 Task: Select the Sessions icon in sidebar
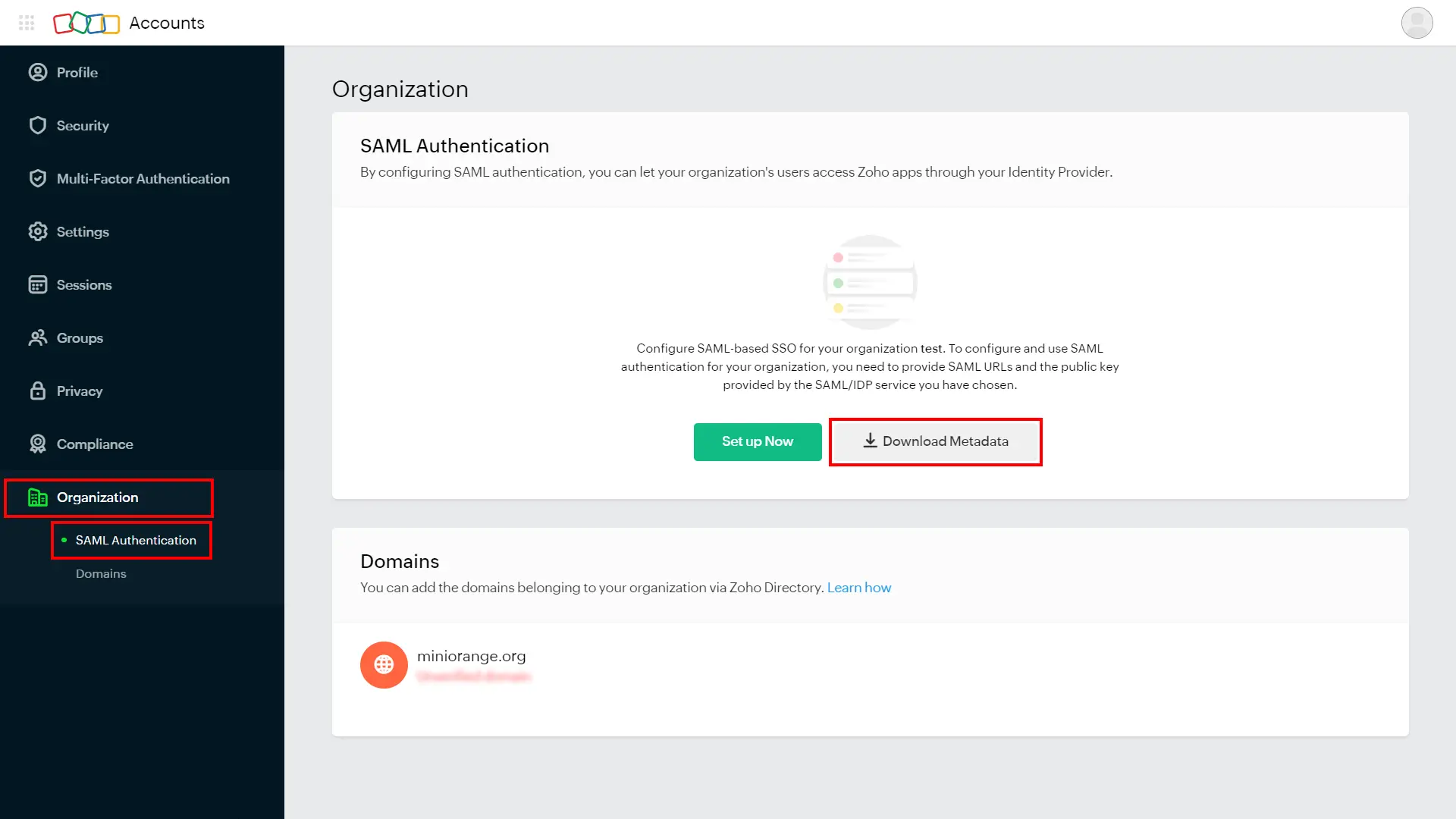(x=37, y=284)
